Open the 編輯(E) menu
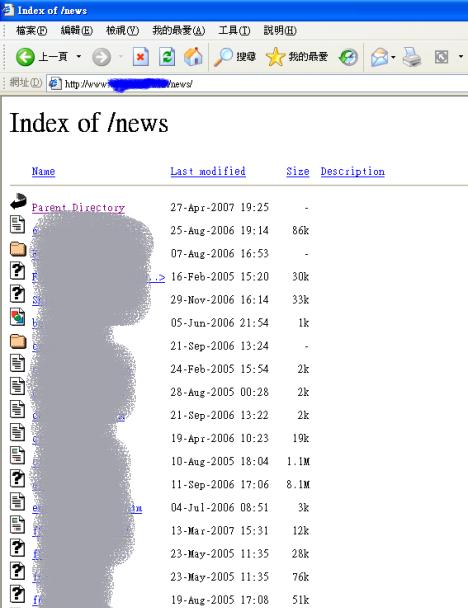Image resolution: width=468 pixels, height=608 pixels. point(77,30)
